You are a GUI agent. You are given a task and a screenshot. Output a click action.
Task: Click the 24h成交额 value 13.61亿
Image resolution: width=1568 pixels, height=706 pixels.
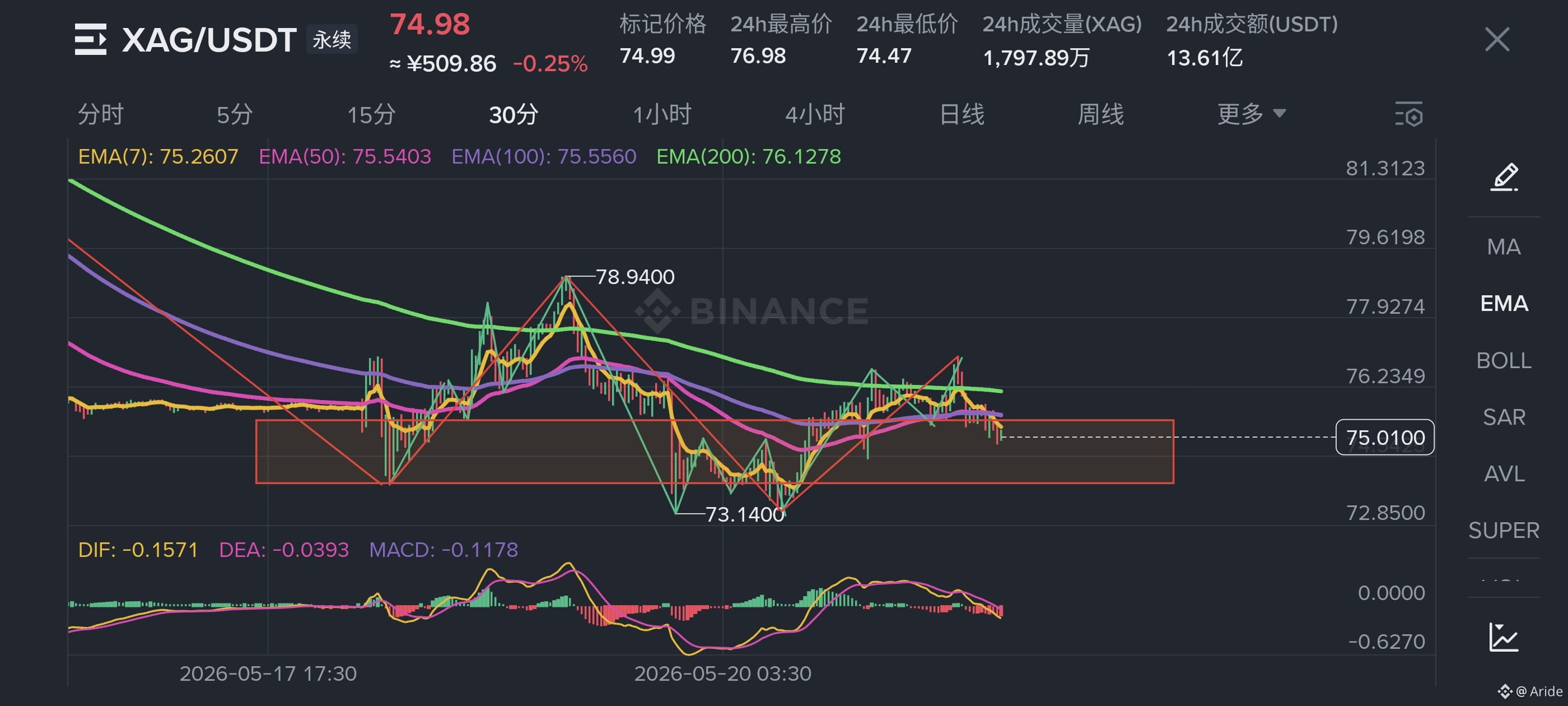[x=1204, y=58]
